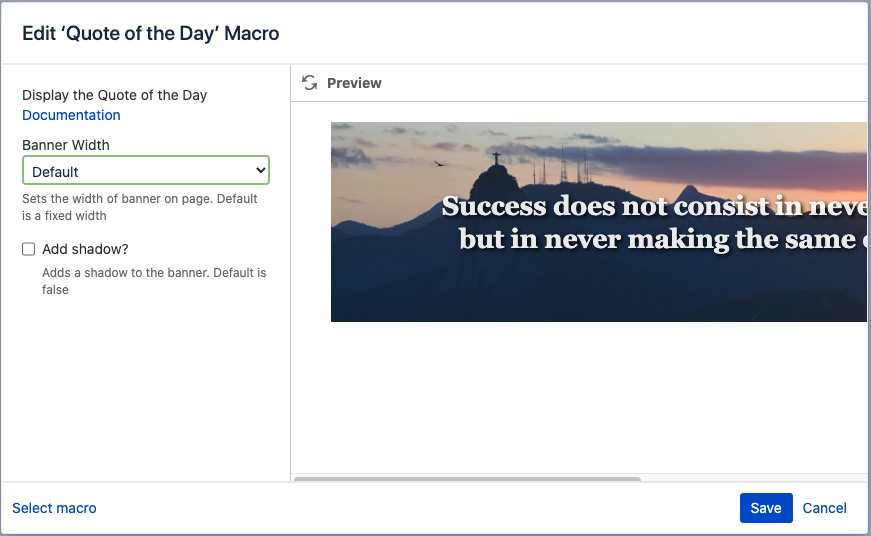
Task: Click the Preview header label
Action: pos(354,83)
